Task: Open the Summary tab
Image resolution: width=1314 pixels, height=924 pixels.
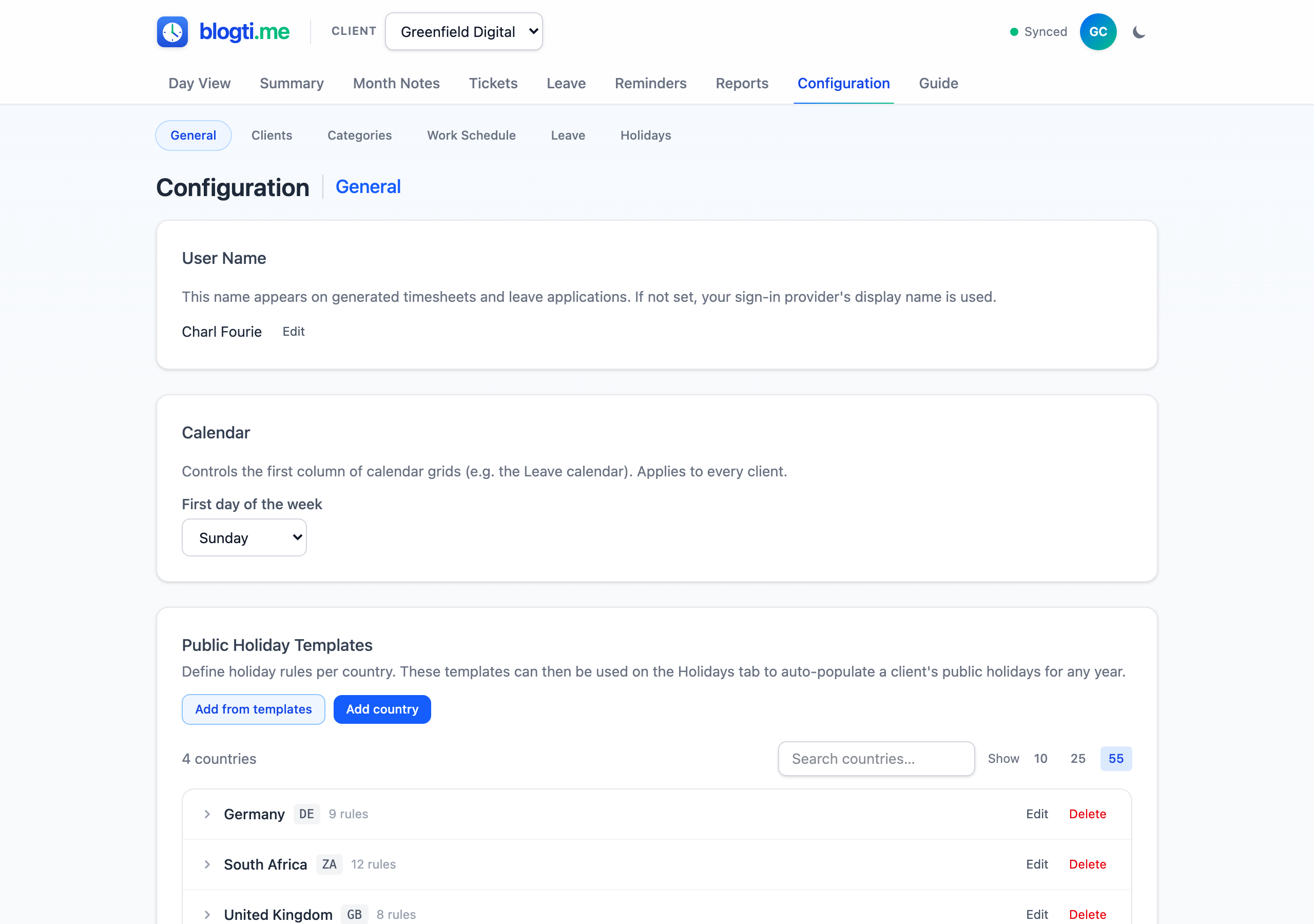Action: (x=292, y=84)
